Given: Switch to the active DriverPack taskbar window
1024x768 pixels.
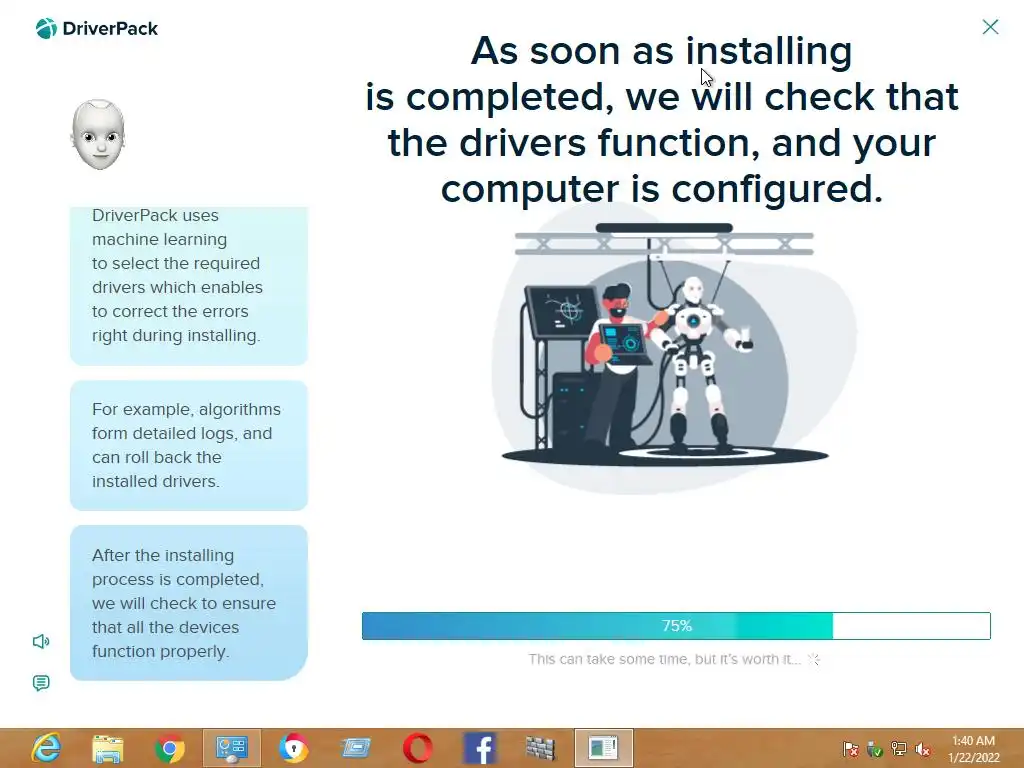Looking at the screenshot, I should point(603,748).
